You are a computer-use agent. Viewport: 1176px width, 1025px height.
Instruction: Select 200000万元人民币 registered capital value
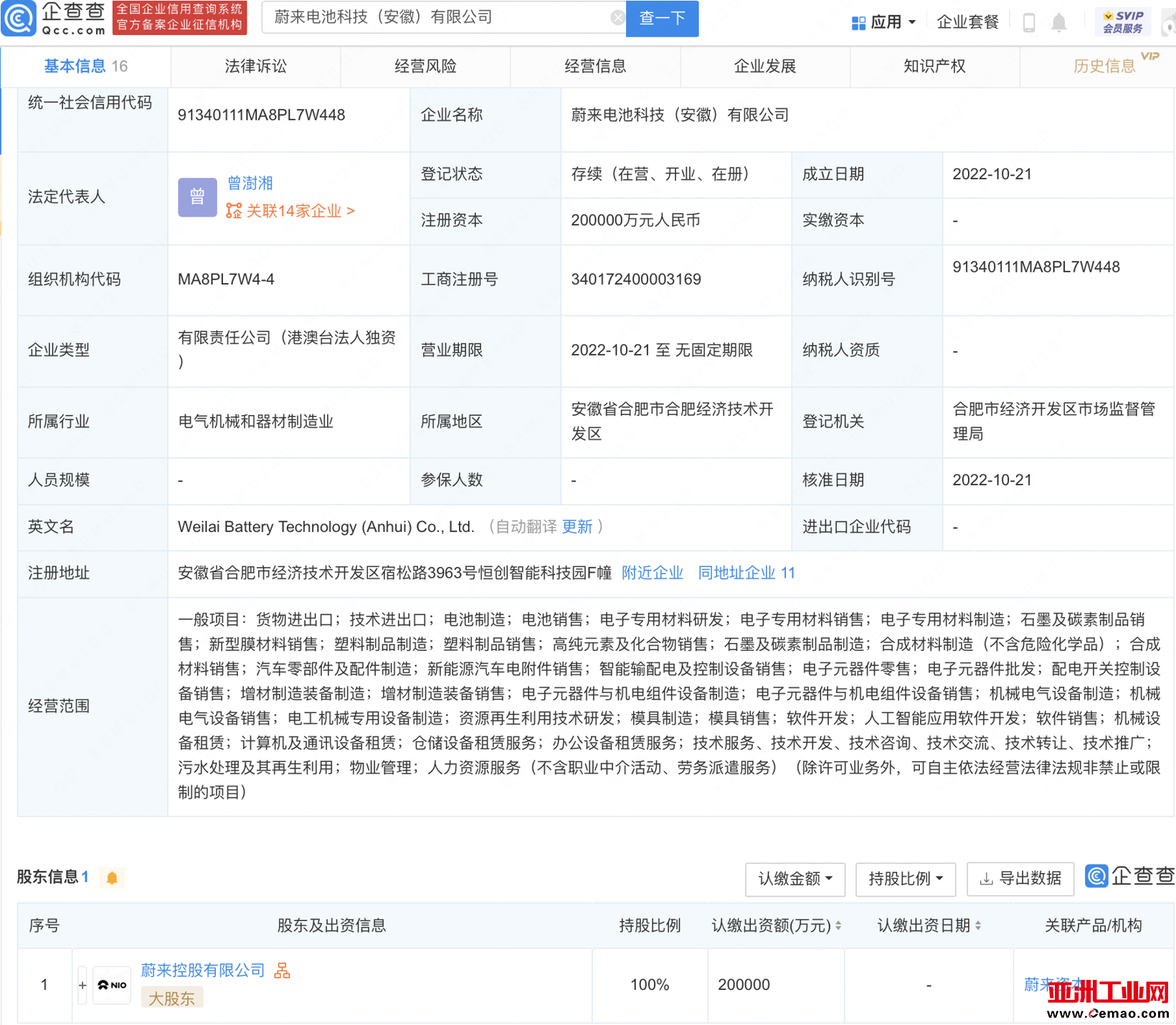(x=635, y=220)
